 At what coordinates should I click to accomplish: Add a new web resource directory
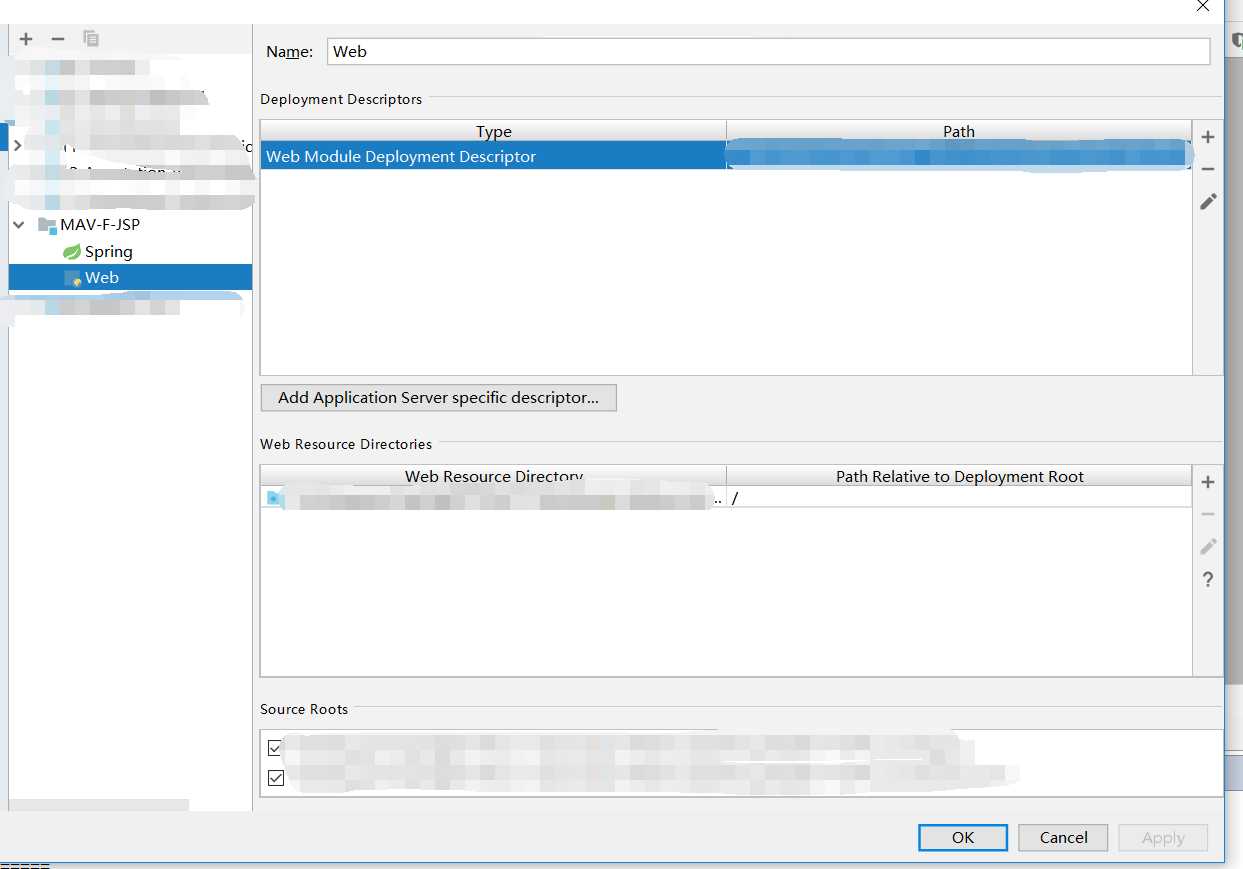click(1208, 482)
